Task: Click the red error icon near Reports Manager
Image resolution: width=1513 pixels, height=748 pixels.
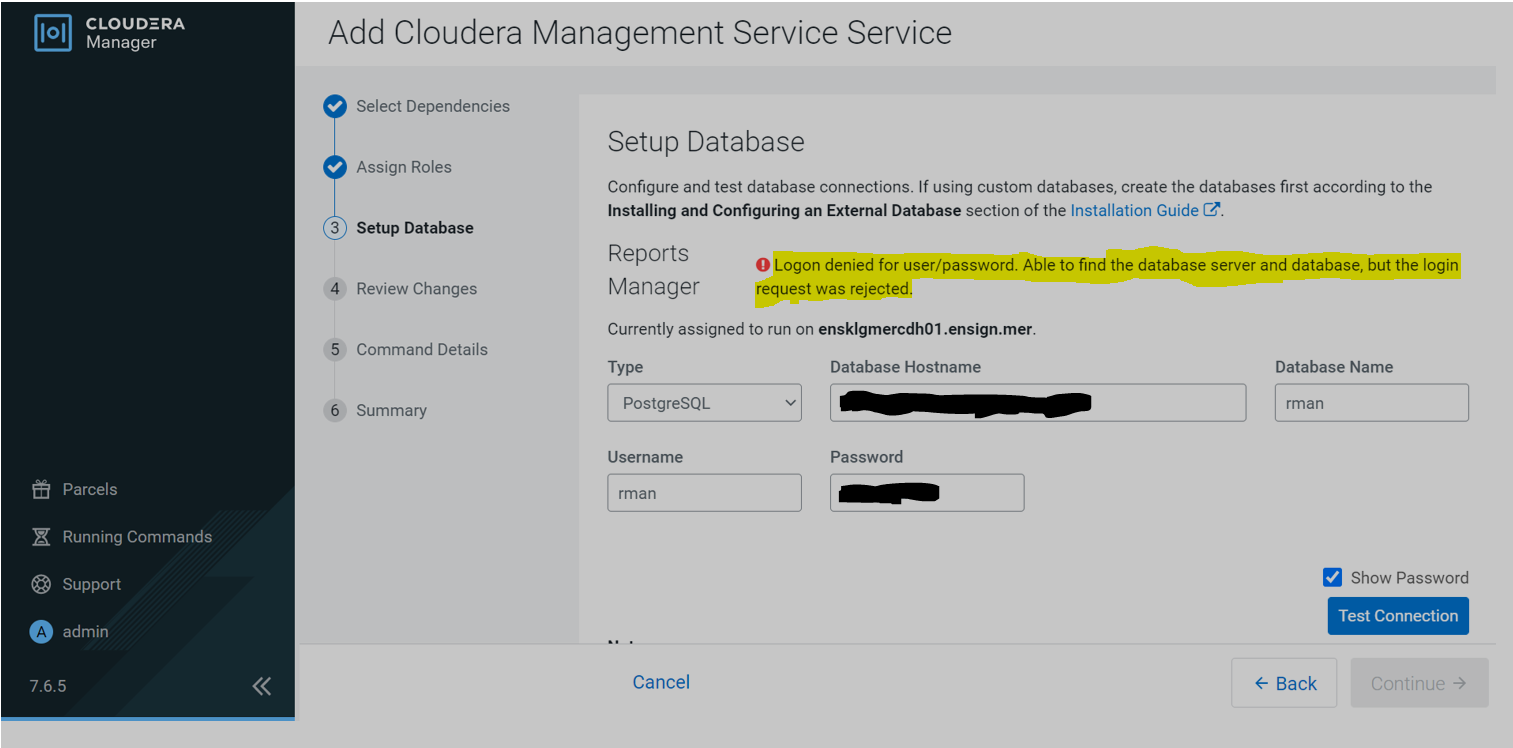Action: click(x=763, y=264)
